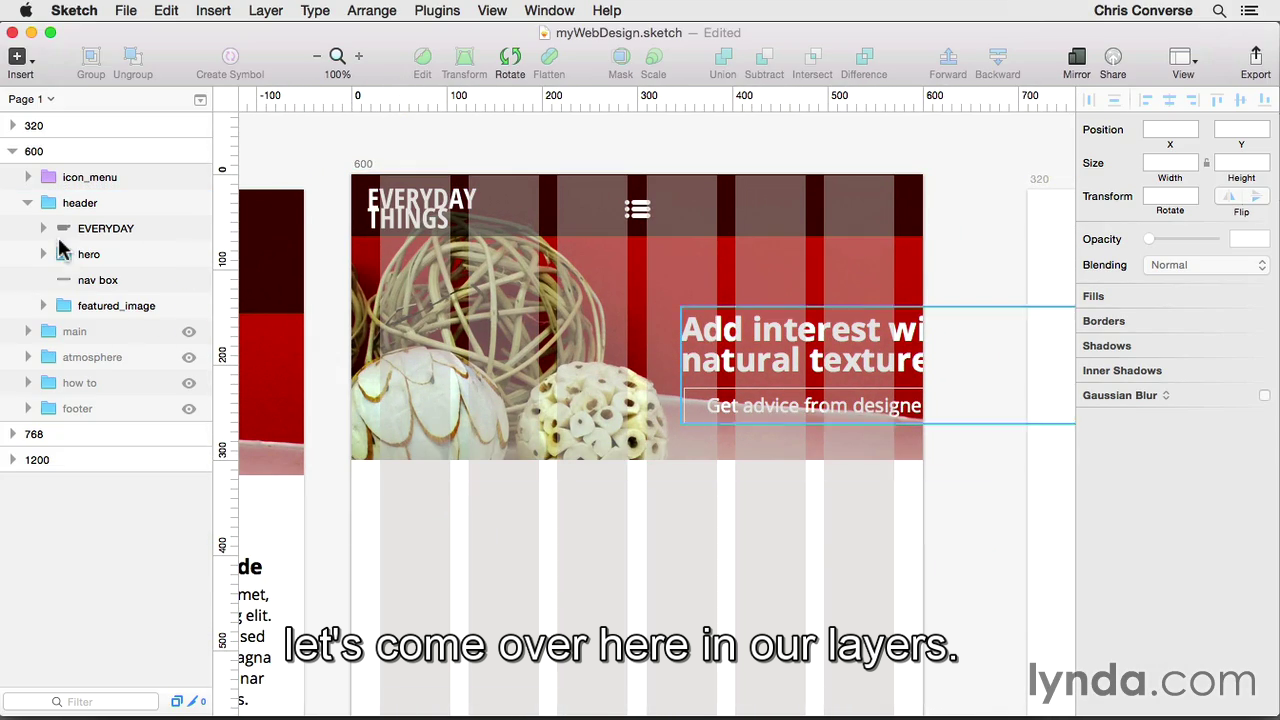Move layer Forward
The width and height of the screenshot is (1280, 720).
[948, 57]
